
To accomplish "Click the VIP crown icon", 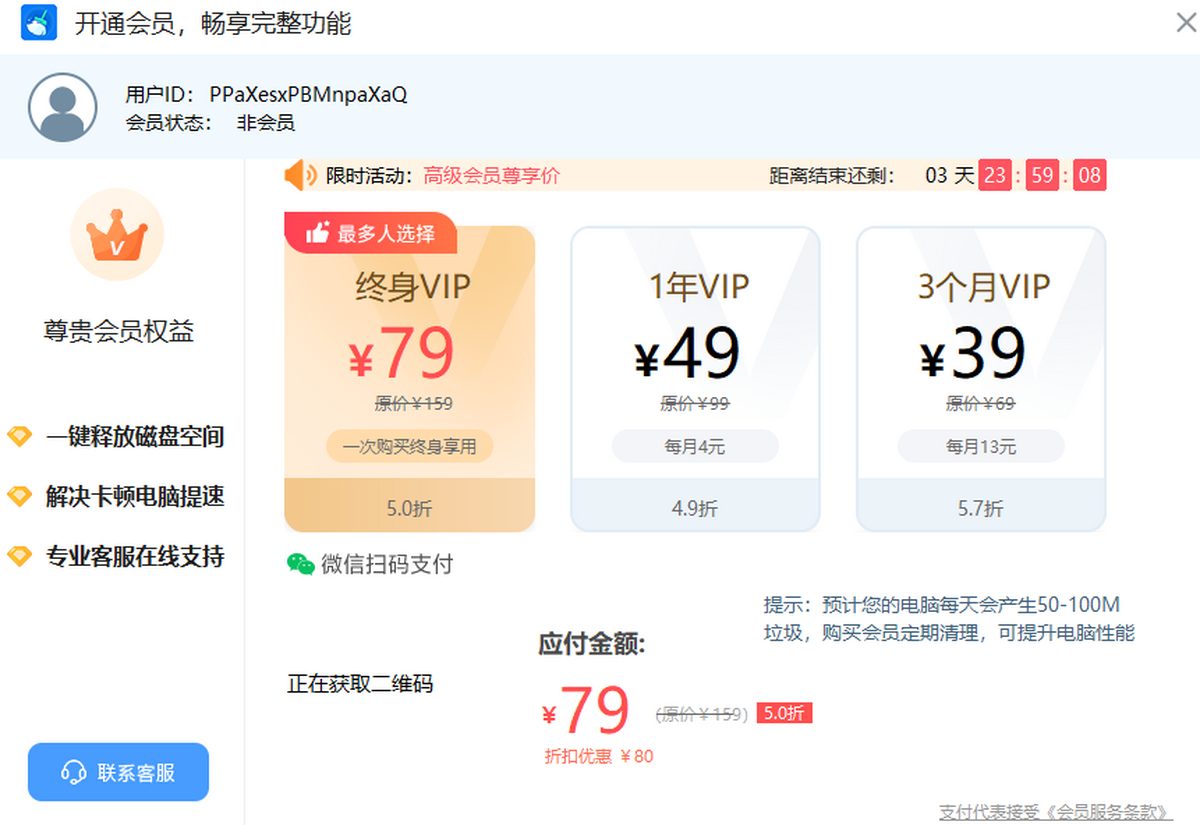I will (x=117, y=237).
